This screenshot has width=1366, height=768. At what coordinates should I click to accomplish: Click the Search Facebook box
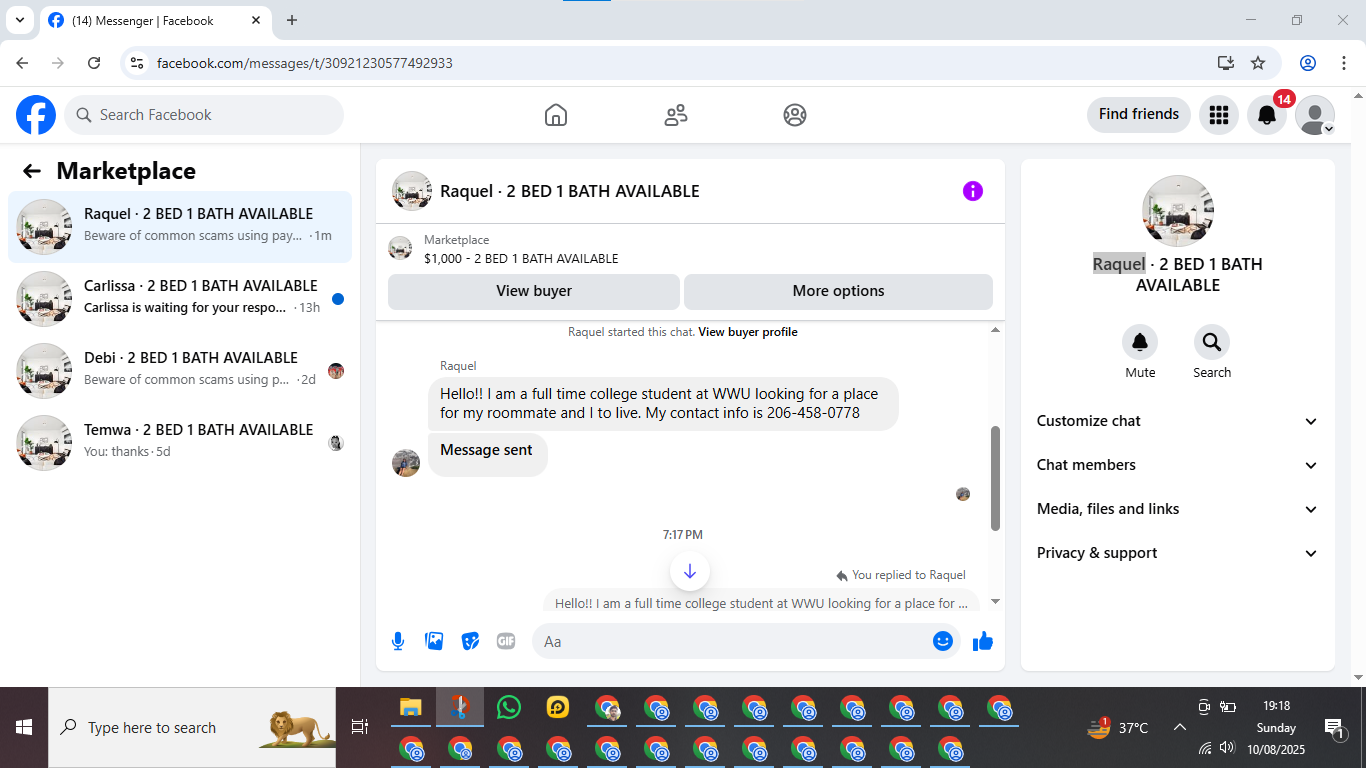click(204, 115)
